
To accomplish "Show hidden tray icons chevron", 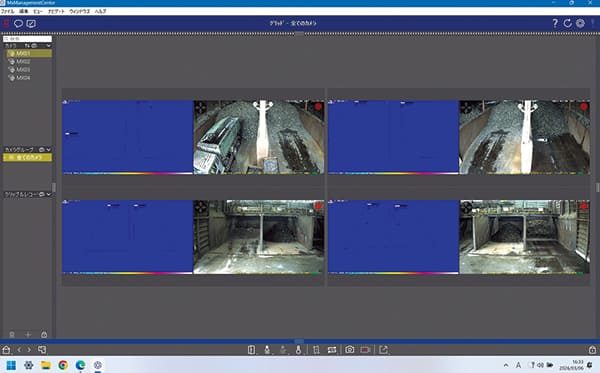I will coord(506,365).
